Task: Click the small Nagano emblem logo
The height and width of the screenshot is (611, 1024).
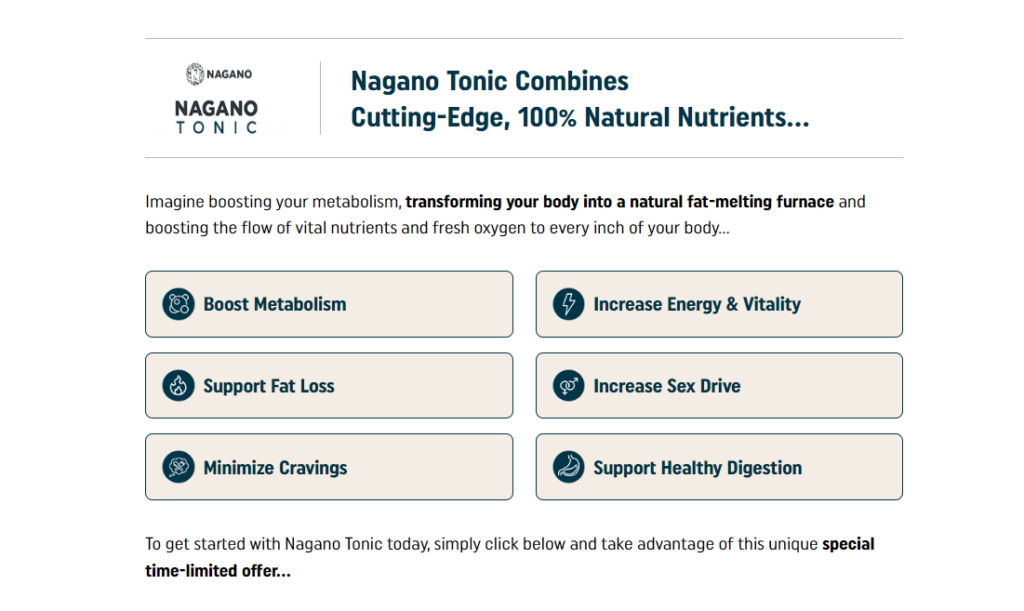Action: [x=219, y=74]
